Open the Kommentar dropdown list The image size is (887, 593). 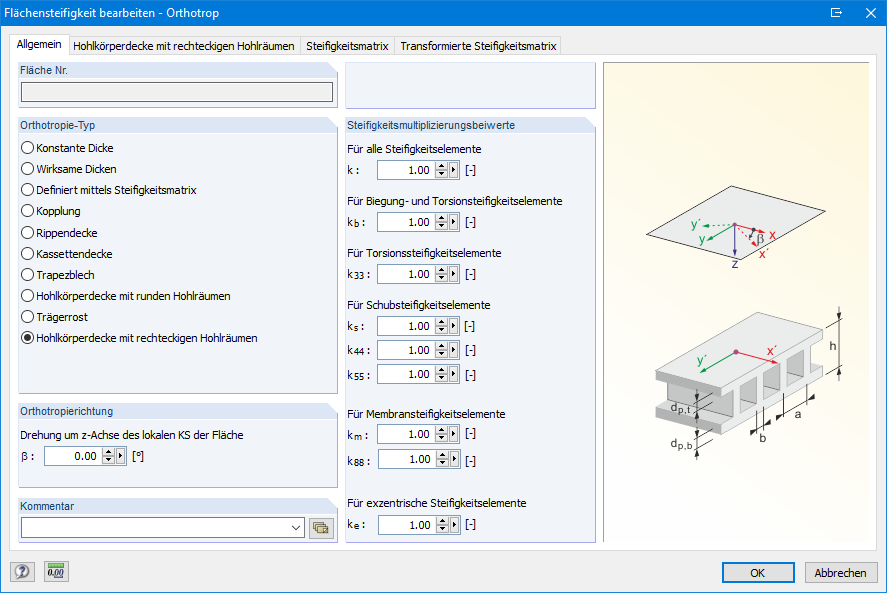pos(296,527)
